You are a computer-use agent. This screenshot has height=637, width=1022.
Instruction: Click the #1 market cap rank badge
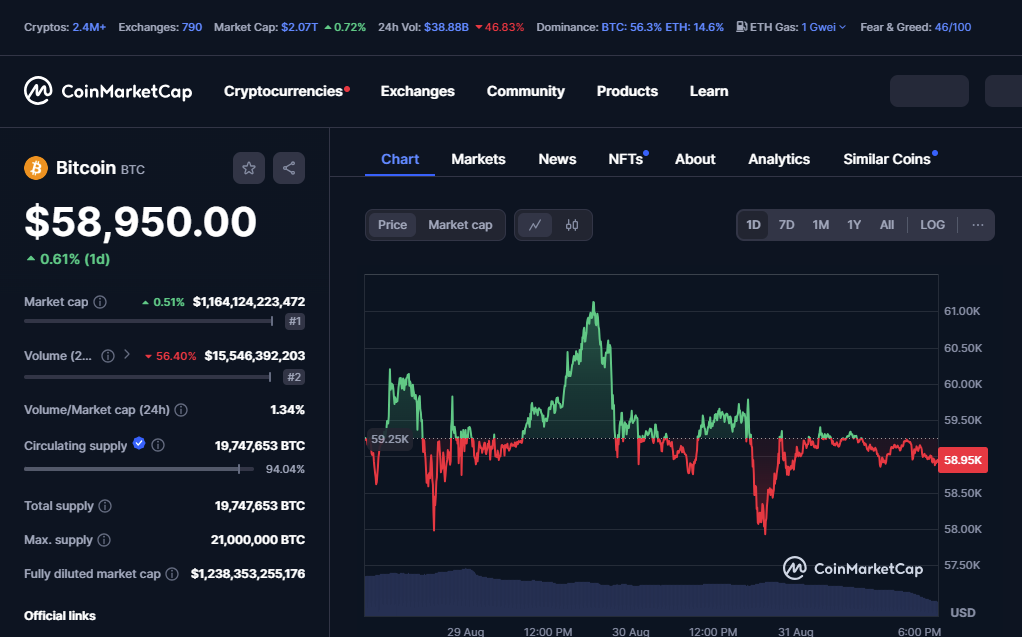295,321
